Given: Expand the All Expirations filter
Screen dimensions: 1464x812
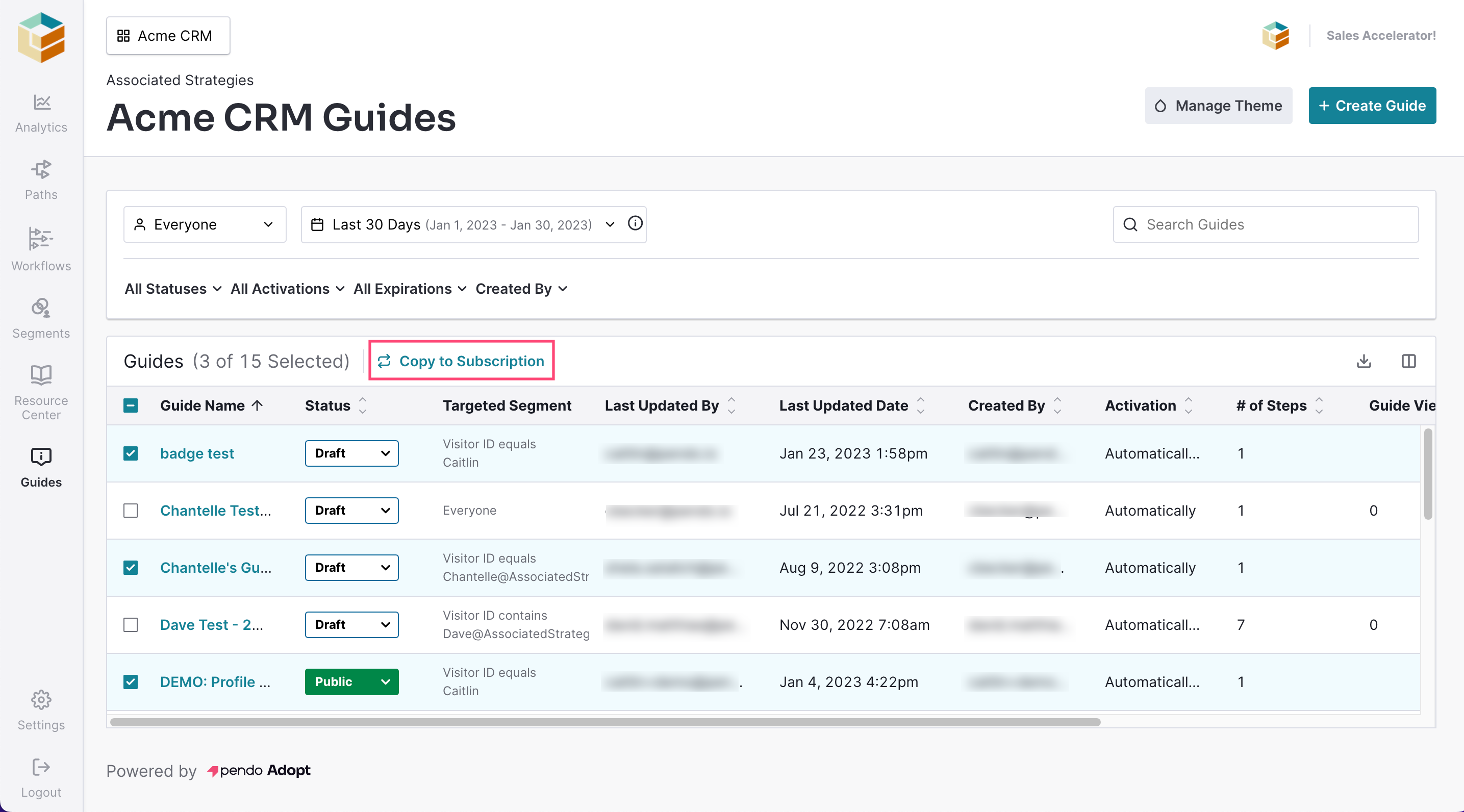Looking at the screenshot, I should [x=410, y=289].
